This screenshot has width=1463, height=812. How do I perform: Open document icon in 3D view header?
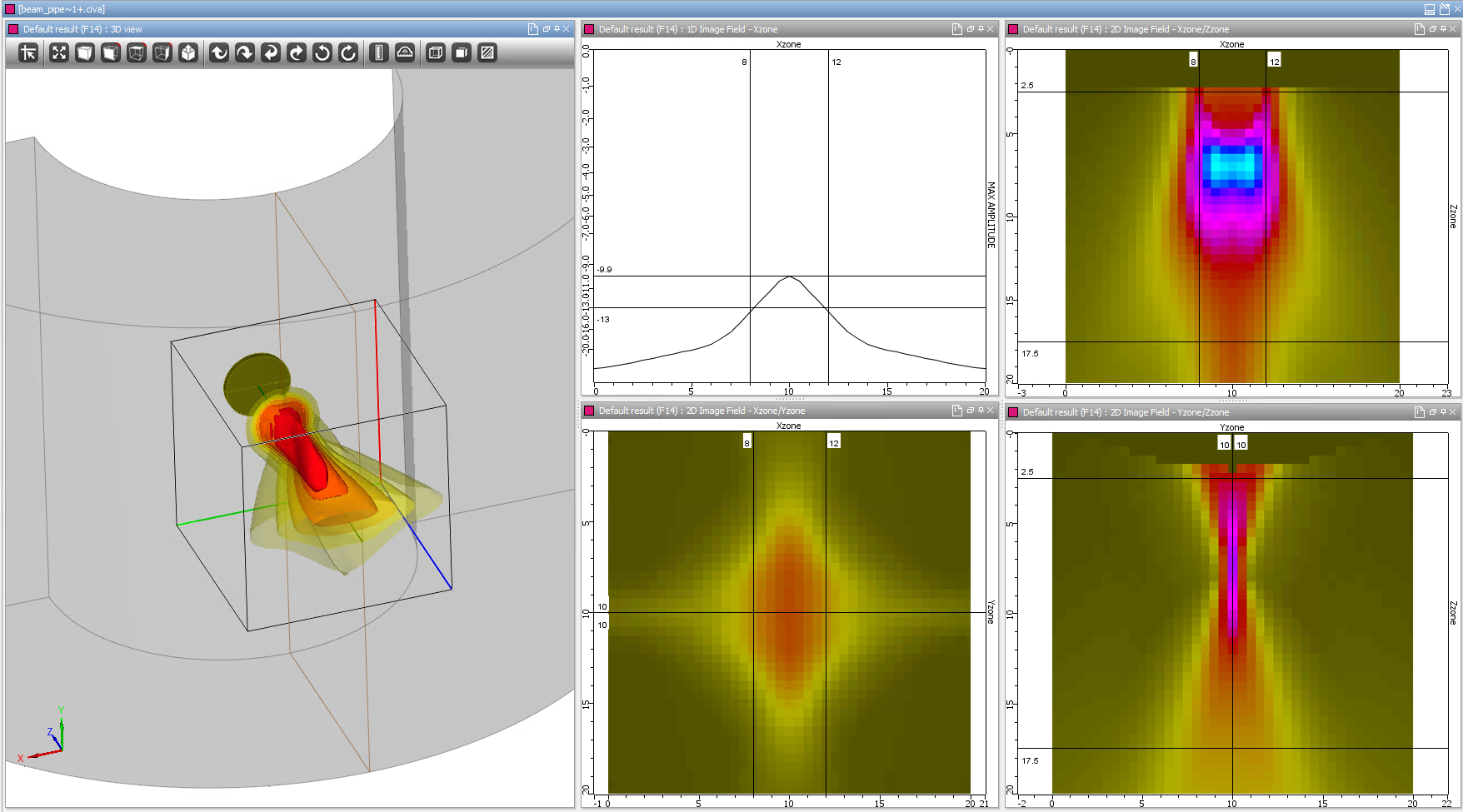(533, 29)
